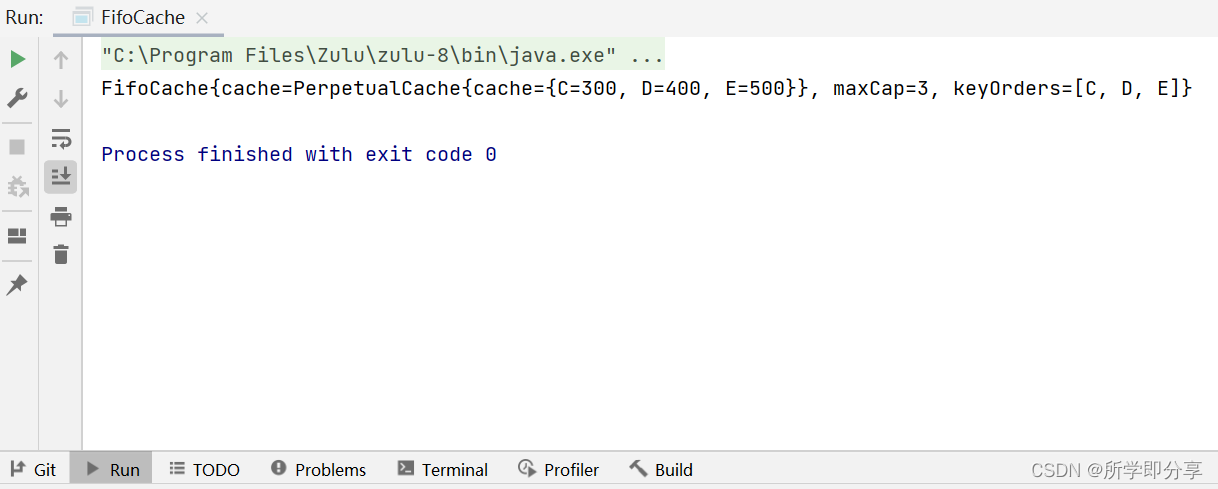Print the console output
1218x489 pixels.
click(x=61, y=216)
